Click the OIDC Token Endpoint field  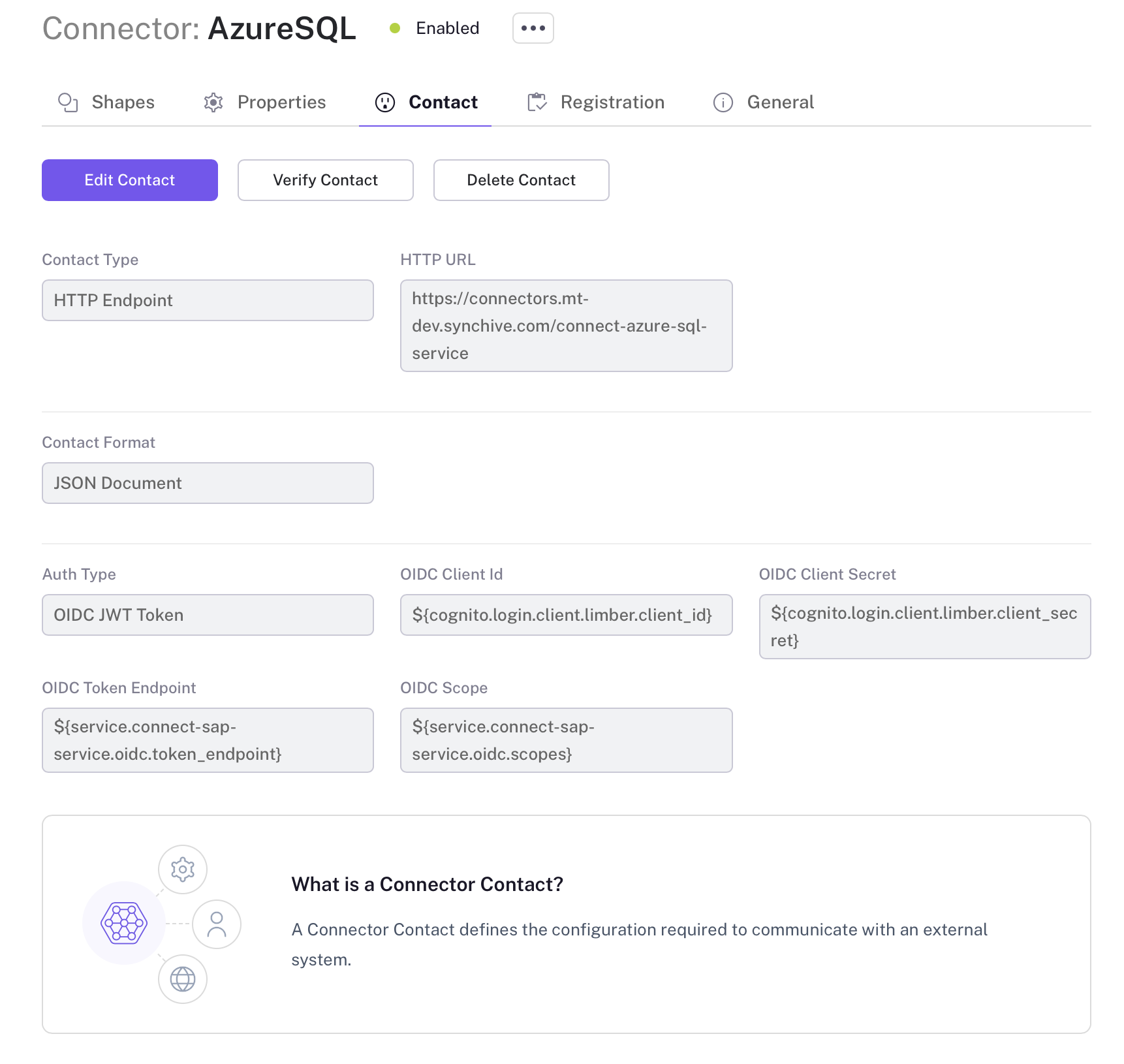pos(208,740)
